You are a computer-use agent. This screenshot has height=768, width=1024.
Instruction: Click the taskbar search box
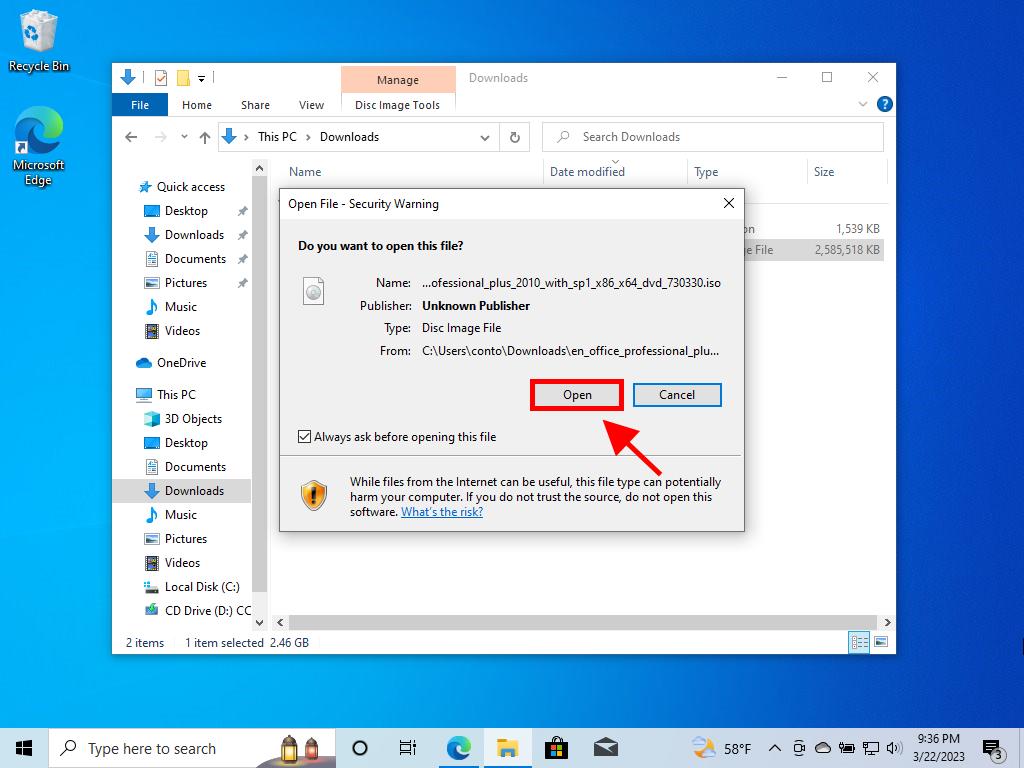(193, 748)
